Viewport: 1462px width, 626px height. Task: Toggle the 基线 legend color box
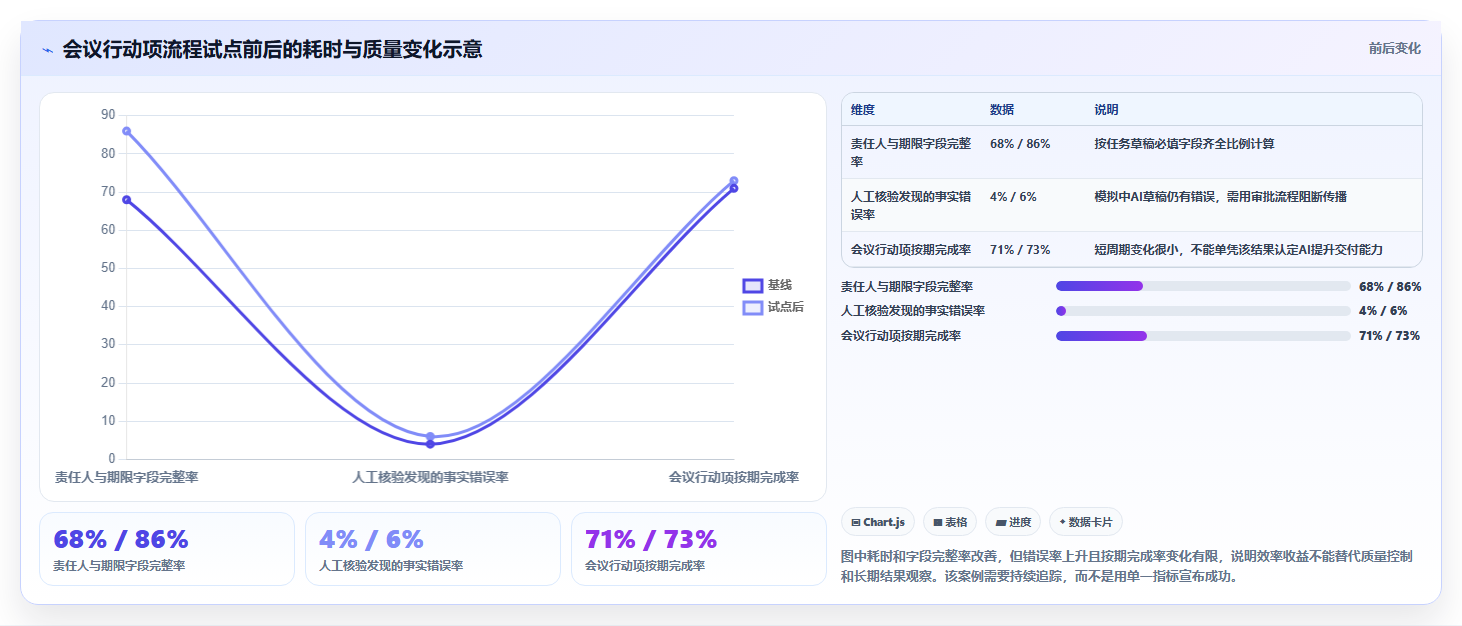753,286
